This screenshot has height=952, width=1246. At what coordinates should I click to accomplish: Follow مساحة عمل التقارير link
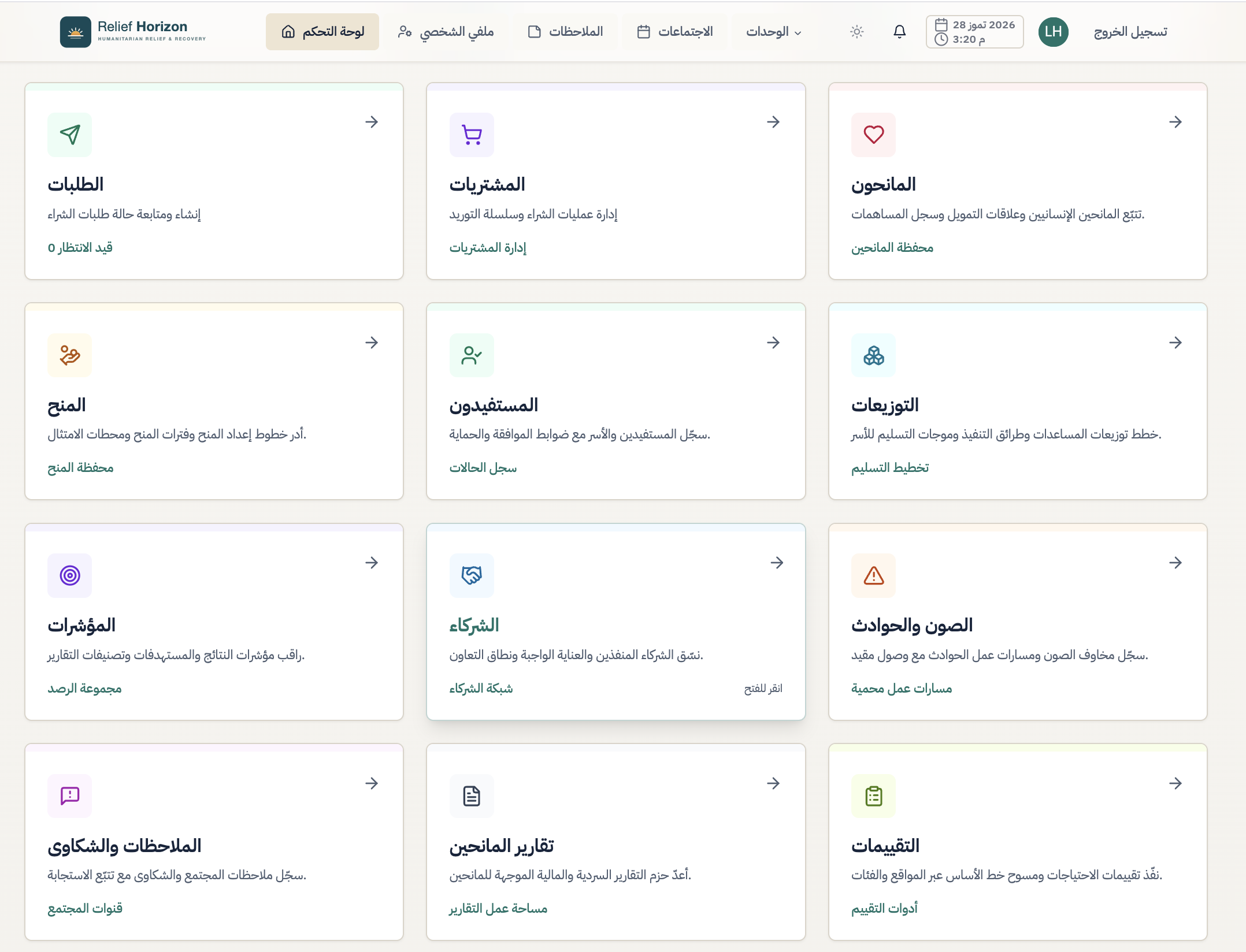click(x=498, y=909)
